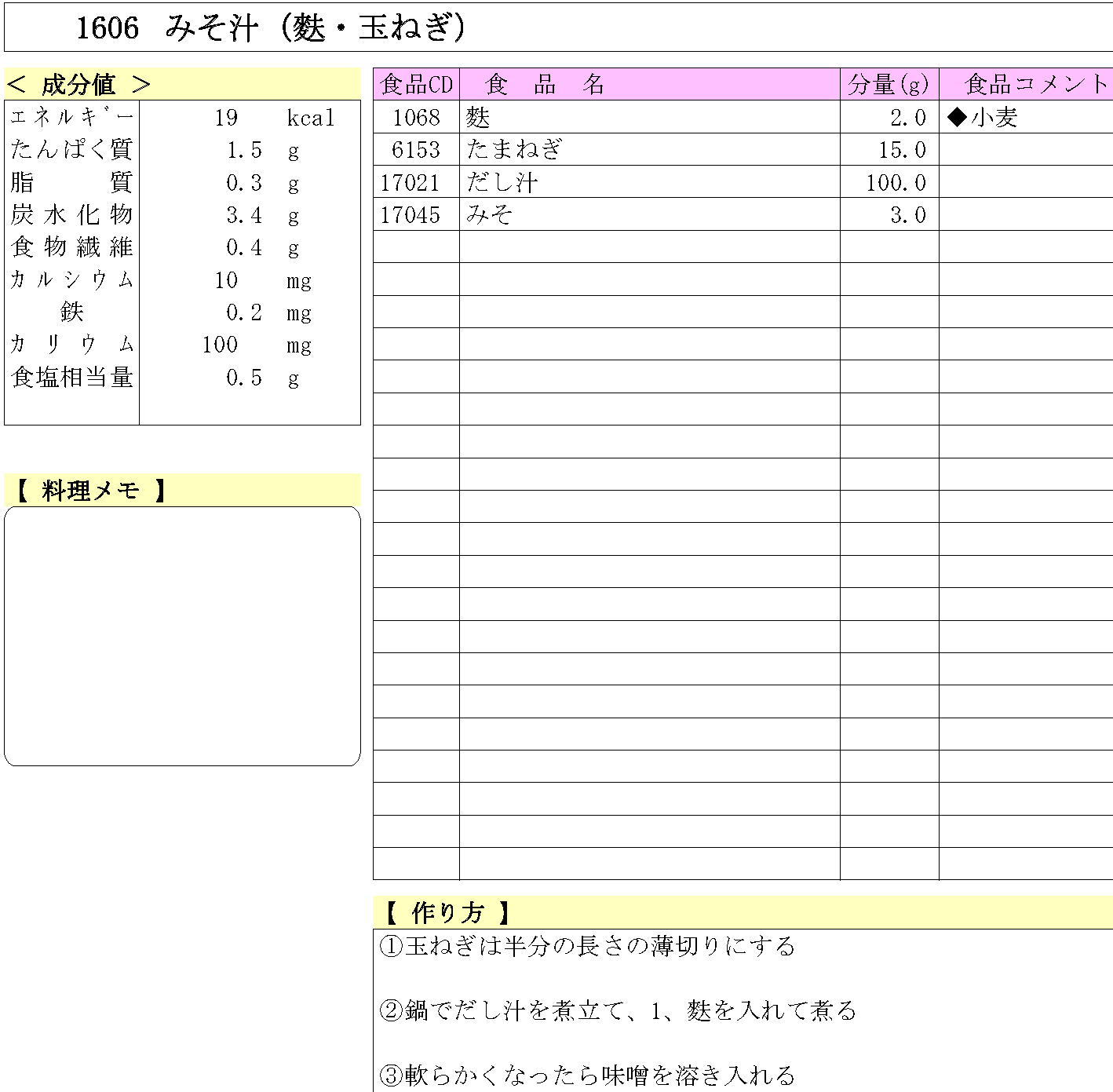The height and width of the screenshot is (1092, 1113).
Task: Click the たまねぎ ingredient name cell
Action: tap(514, 149)
